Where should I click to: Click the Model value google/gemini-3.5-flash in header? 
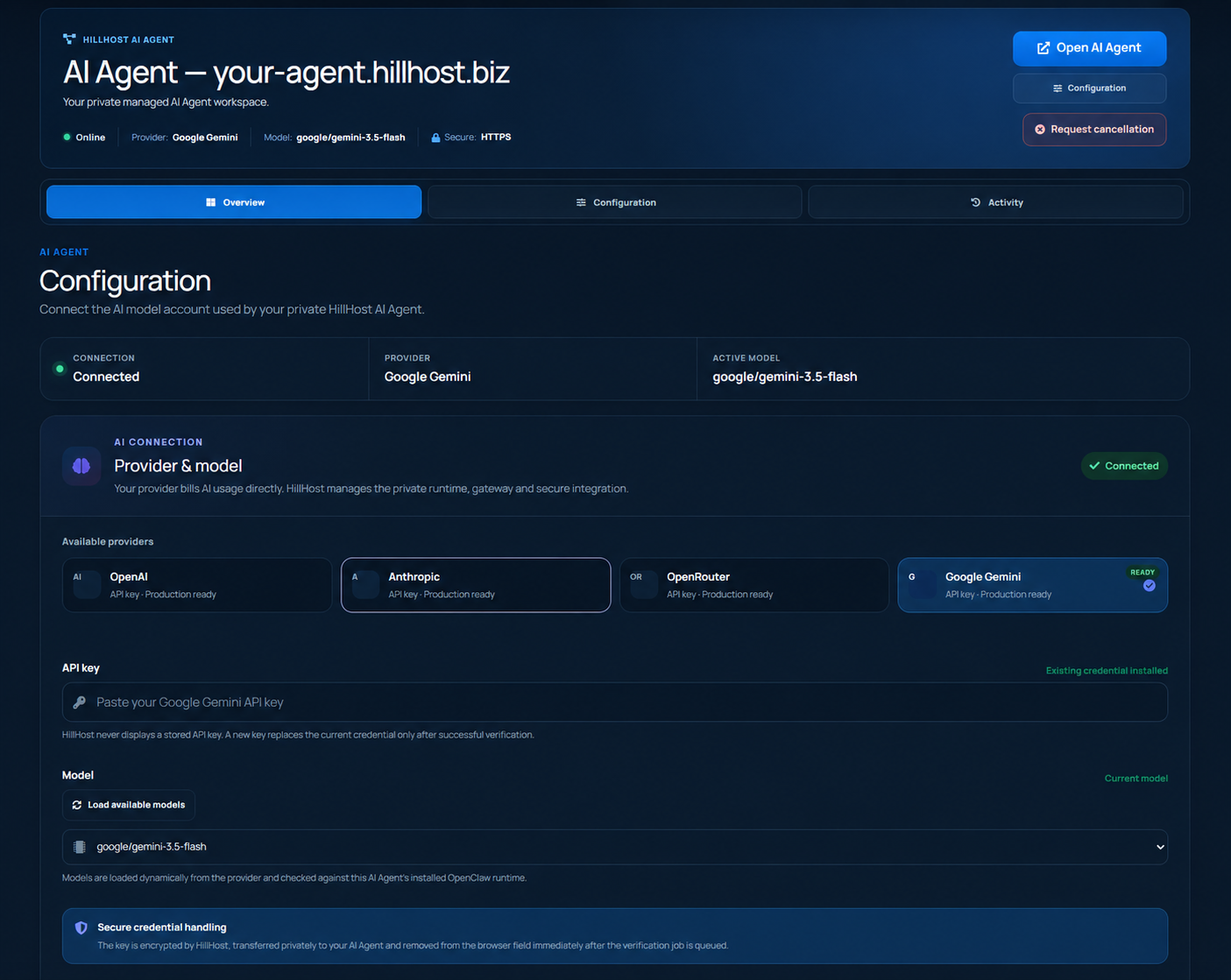pyautogui.click(x=350, y=137)
